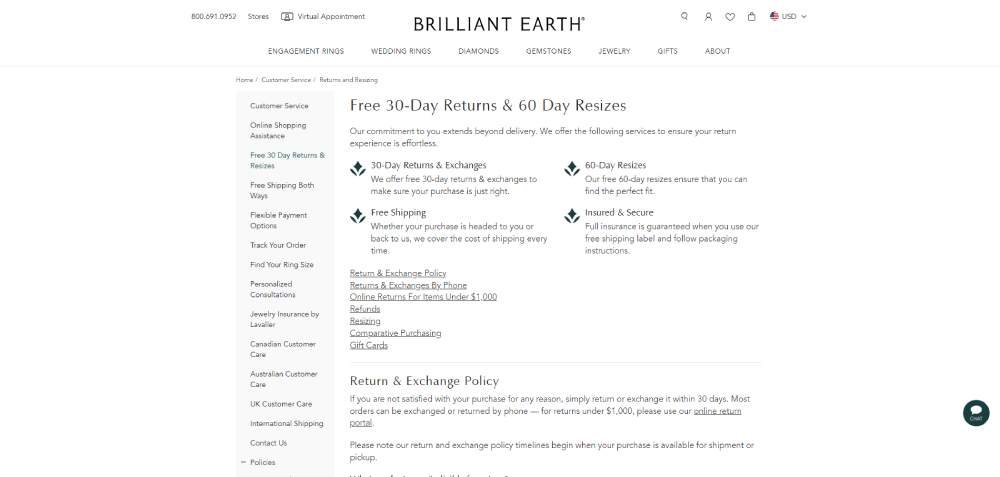The image size is (1000, 477).
Task: Open Customer Service sidebar item
Action: click(279, 106)
